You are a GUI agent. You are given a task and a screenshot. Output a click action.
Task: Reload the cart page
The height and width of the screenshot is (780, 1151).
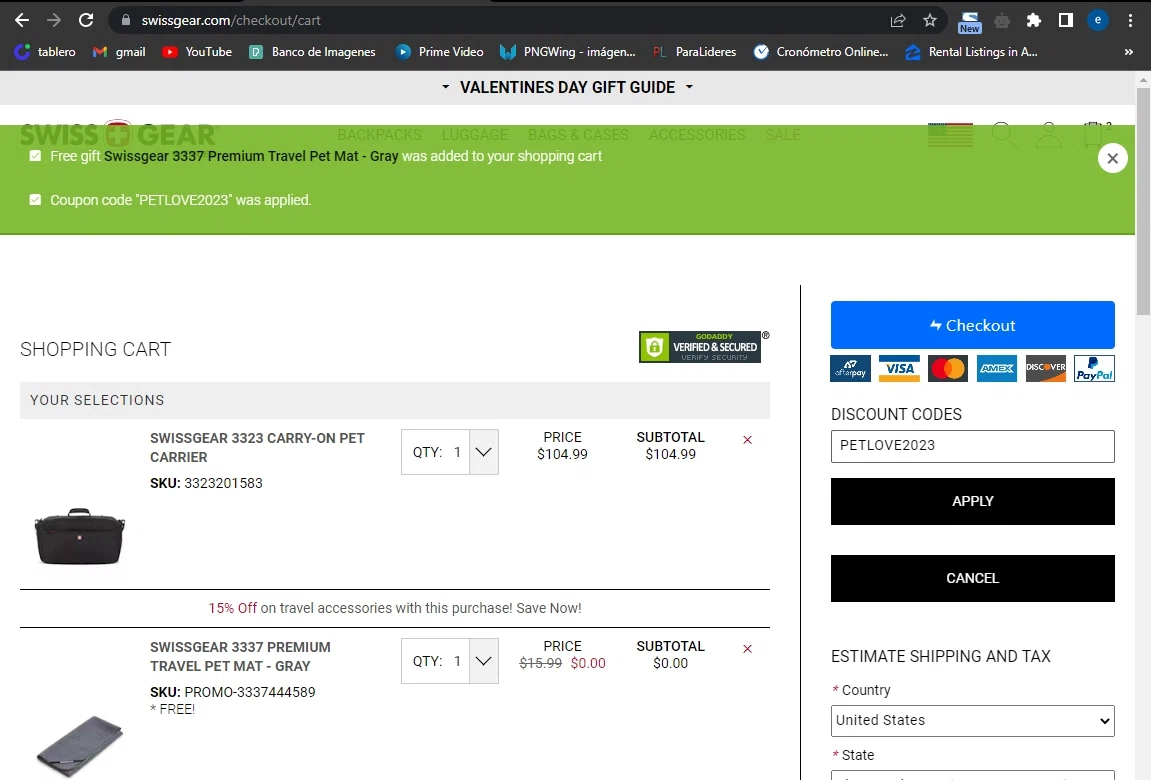point(86,21)
